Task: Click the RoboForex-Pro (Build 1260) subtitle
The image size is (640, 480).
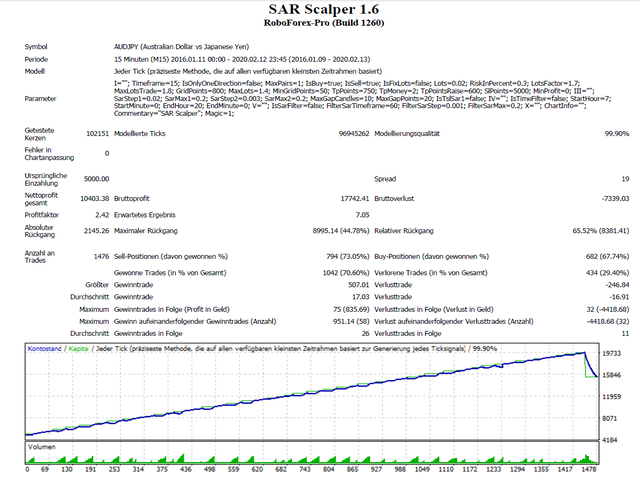Action: pos(324,23)
